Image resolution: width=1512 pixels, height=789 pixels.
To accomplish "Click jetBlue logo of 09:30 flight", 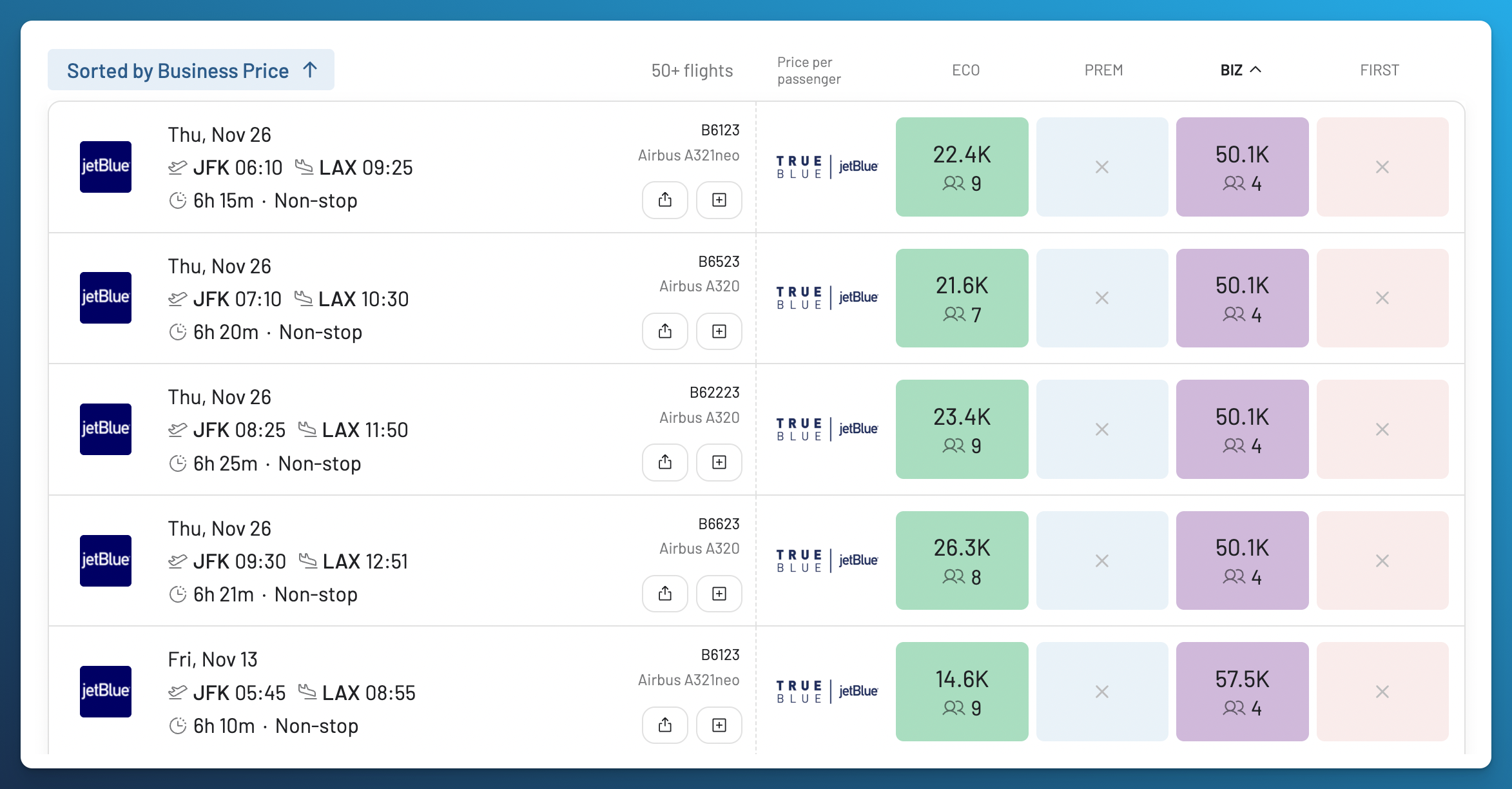I will click(106, 560).
